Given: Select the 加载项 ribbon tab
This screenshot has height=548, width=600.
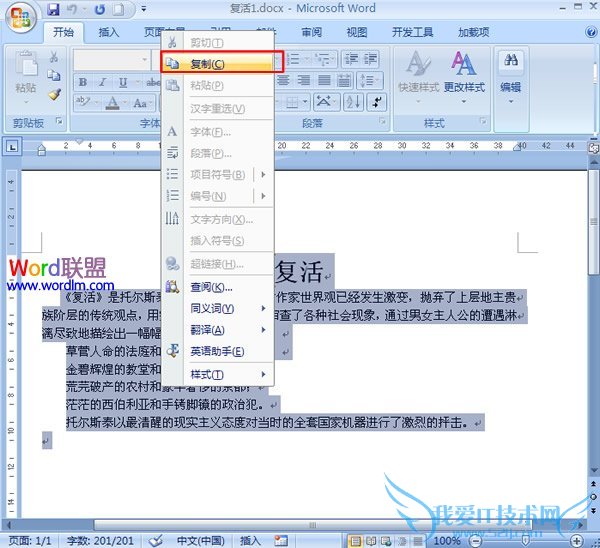Looking at the screenshot, I should pyautogui.click(x=474, y=32).
